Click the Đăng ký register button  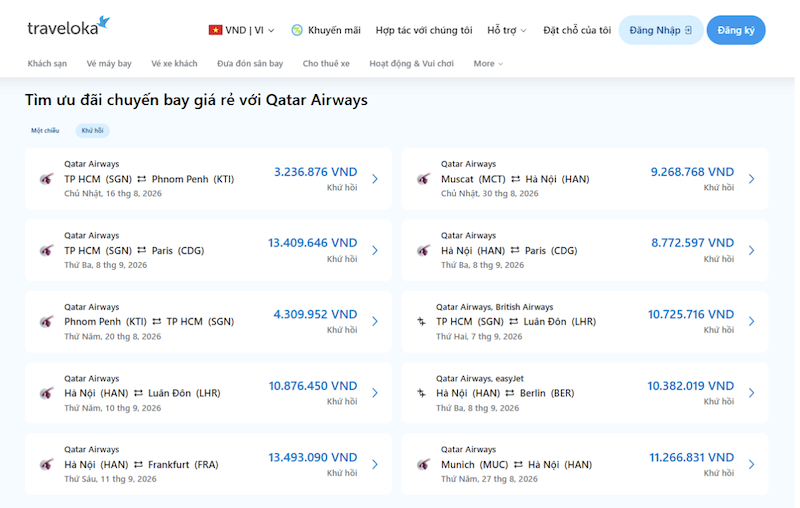pos(736,30)
